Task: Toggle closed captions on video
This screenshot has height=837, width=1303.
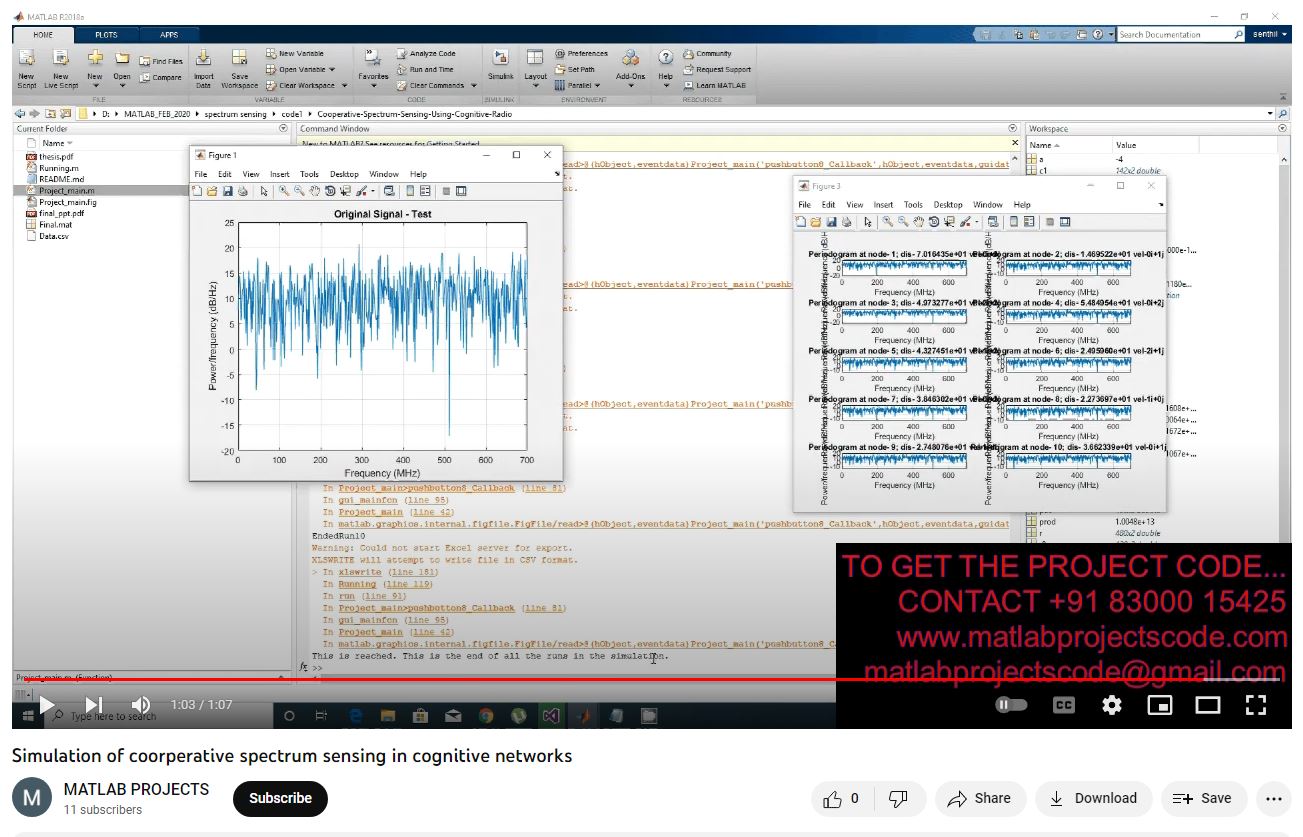Action: [x=1063, y=705]
